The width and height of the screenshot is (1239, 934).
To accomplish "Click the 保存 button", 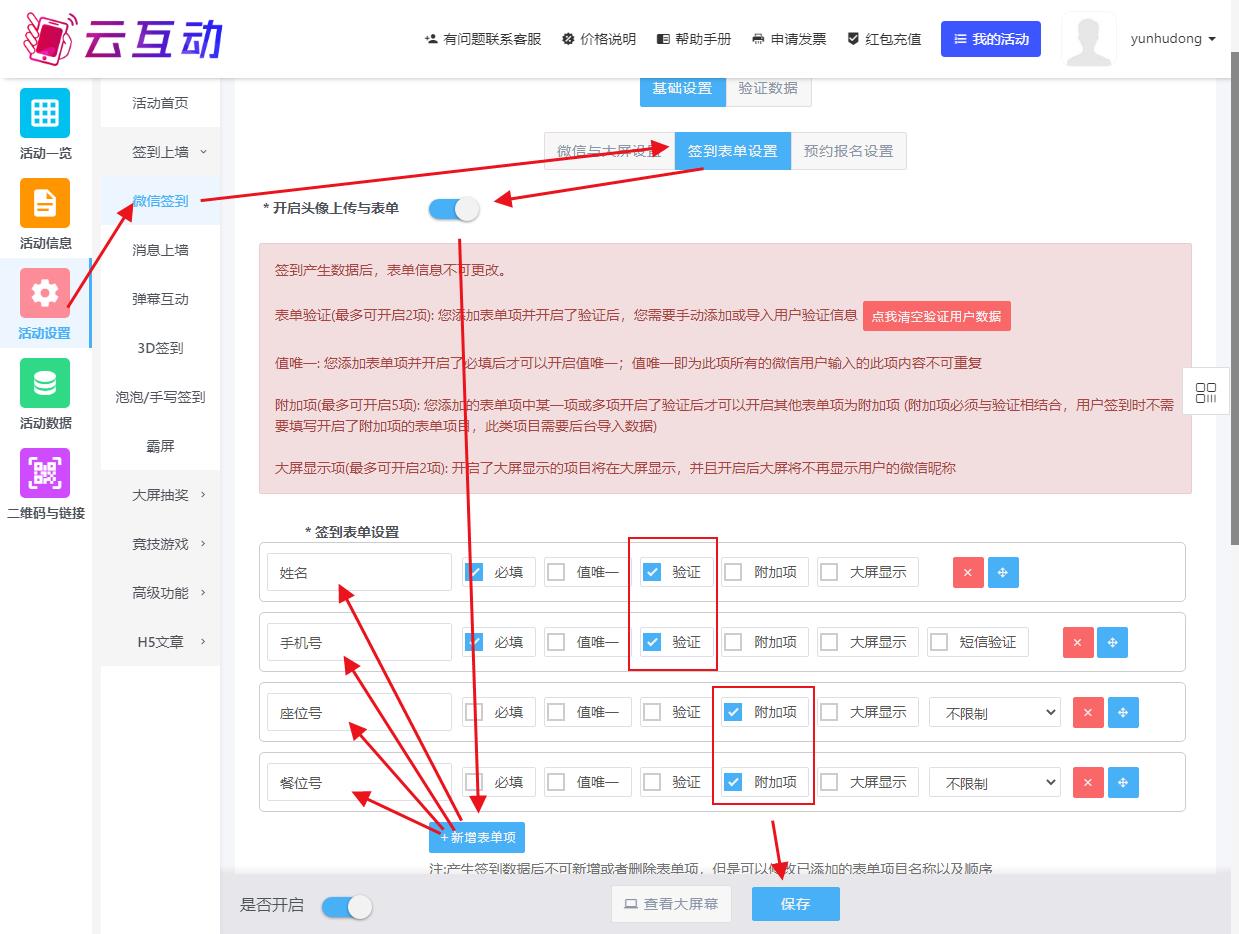I will coord(795,904).
